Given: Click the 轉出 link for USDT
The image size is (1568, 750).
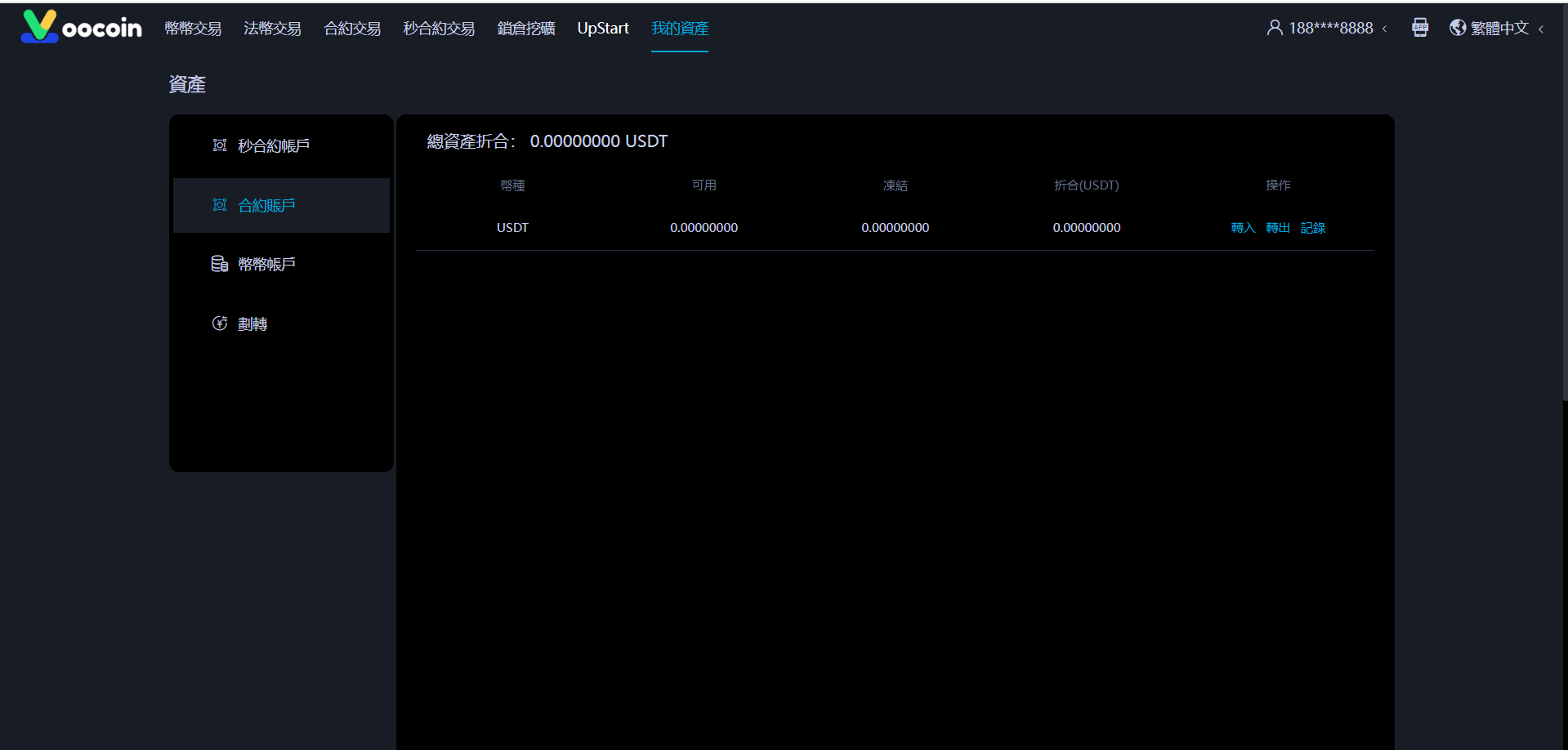Looking at the screenshot, I should click(1277, 228).
